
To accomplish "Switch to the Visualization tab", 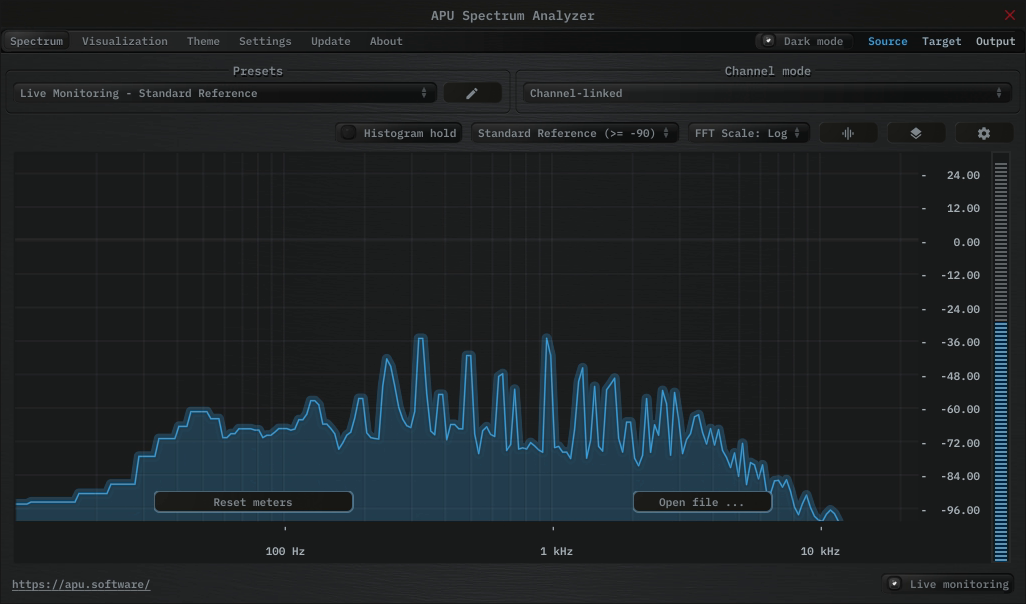I will click(x=125, y=41).
